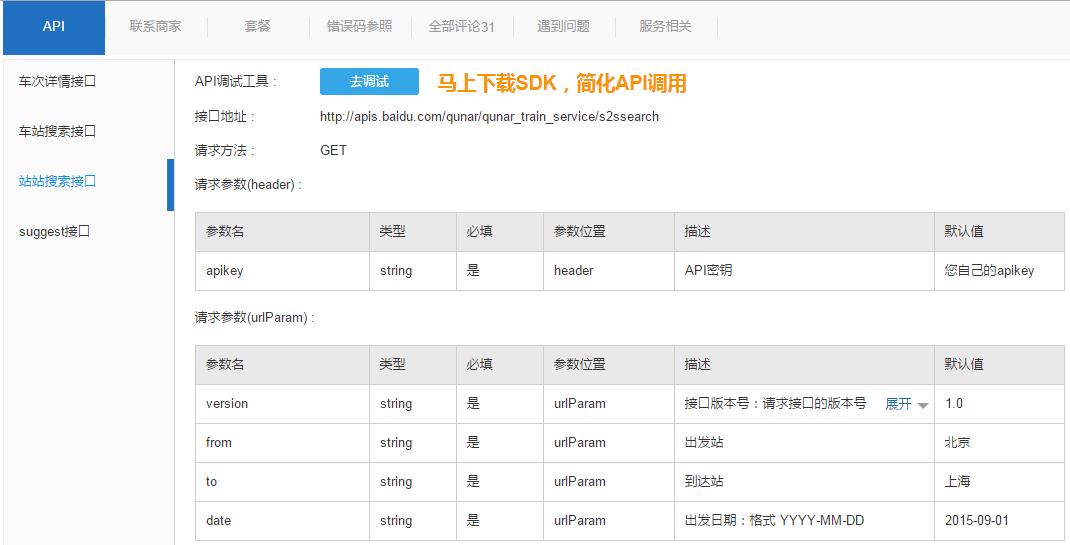The height and width of the screenshot is (545, 1070).
Task: Click the 北京 default value cell
Action: point(957,443)
